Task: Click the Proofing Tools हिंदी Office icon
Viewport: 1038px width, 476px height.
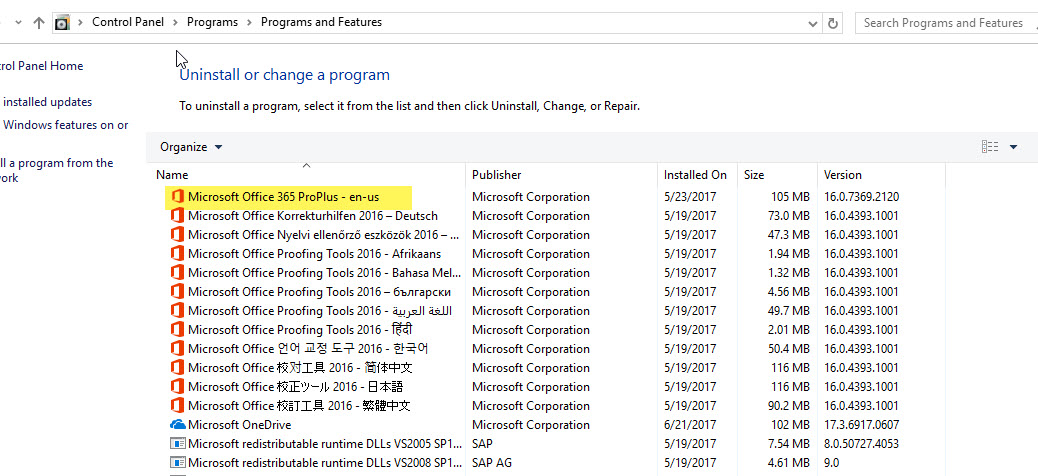Action: 177,330
